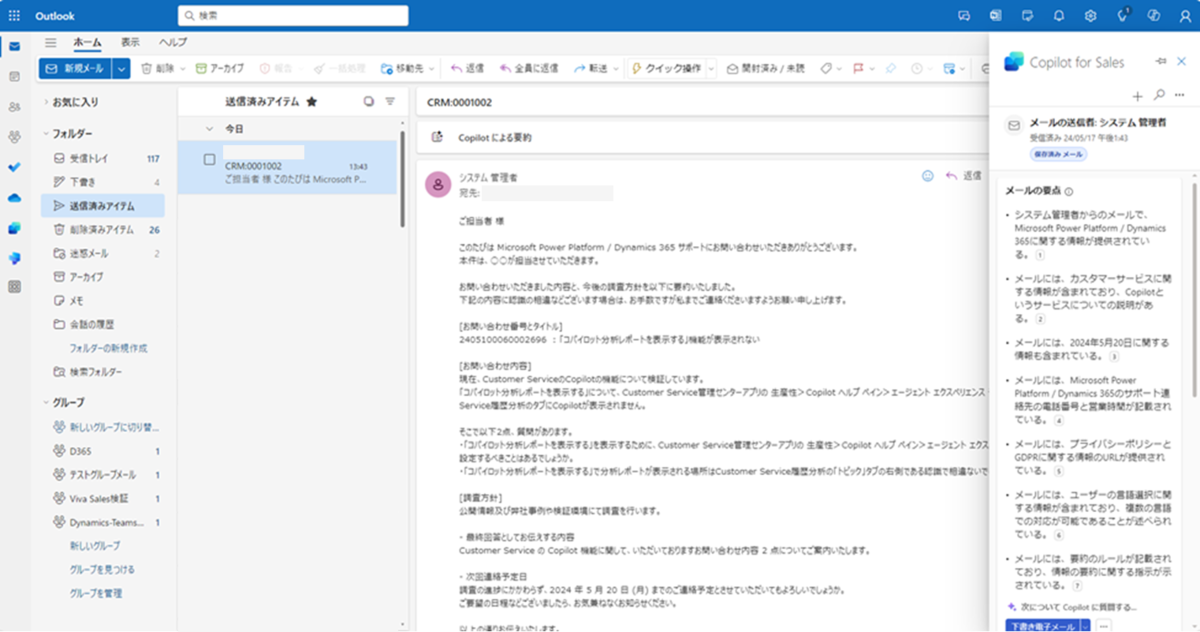The width and height of the screenshot is (1200, 632).
Task: Open the 削除 dropdown arrow
Action: [x=184, y=69]
